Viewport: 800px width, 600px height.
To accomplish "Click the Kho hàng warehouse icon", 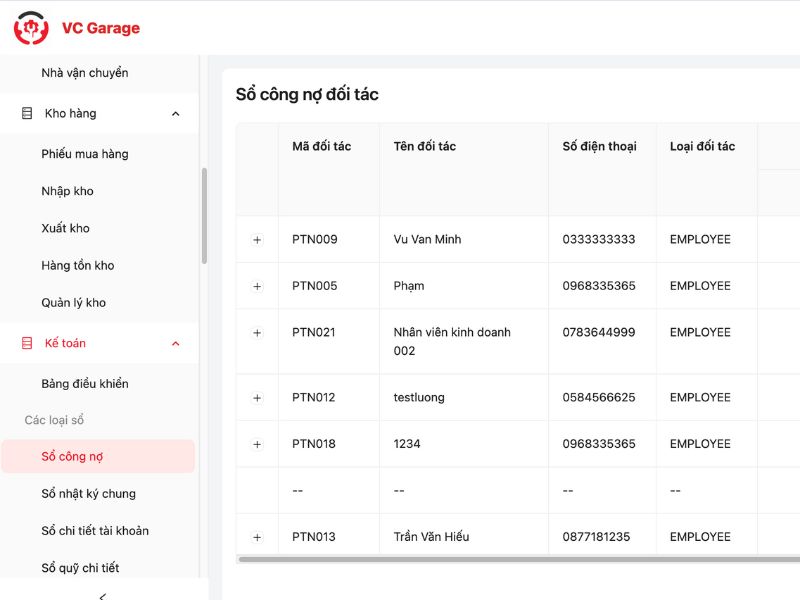I will [x=27, y=114].
